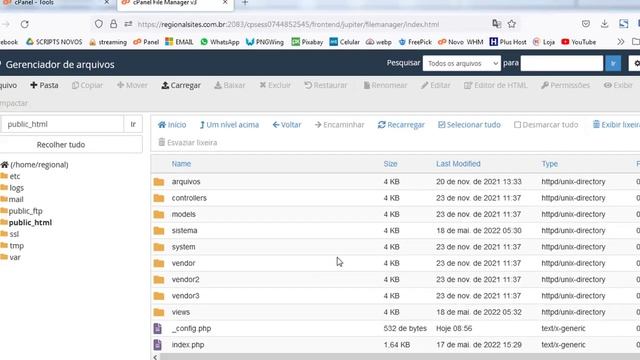This screenshot has width=640, height=360.
Task: Click the Ir button beside path
Action: pos(133,124)
